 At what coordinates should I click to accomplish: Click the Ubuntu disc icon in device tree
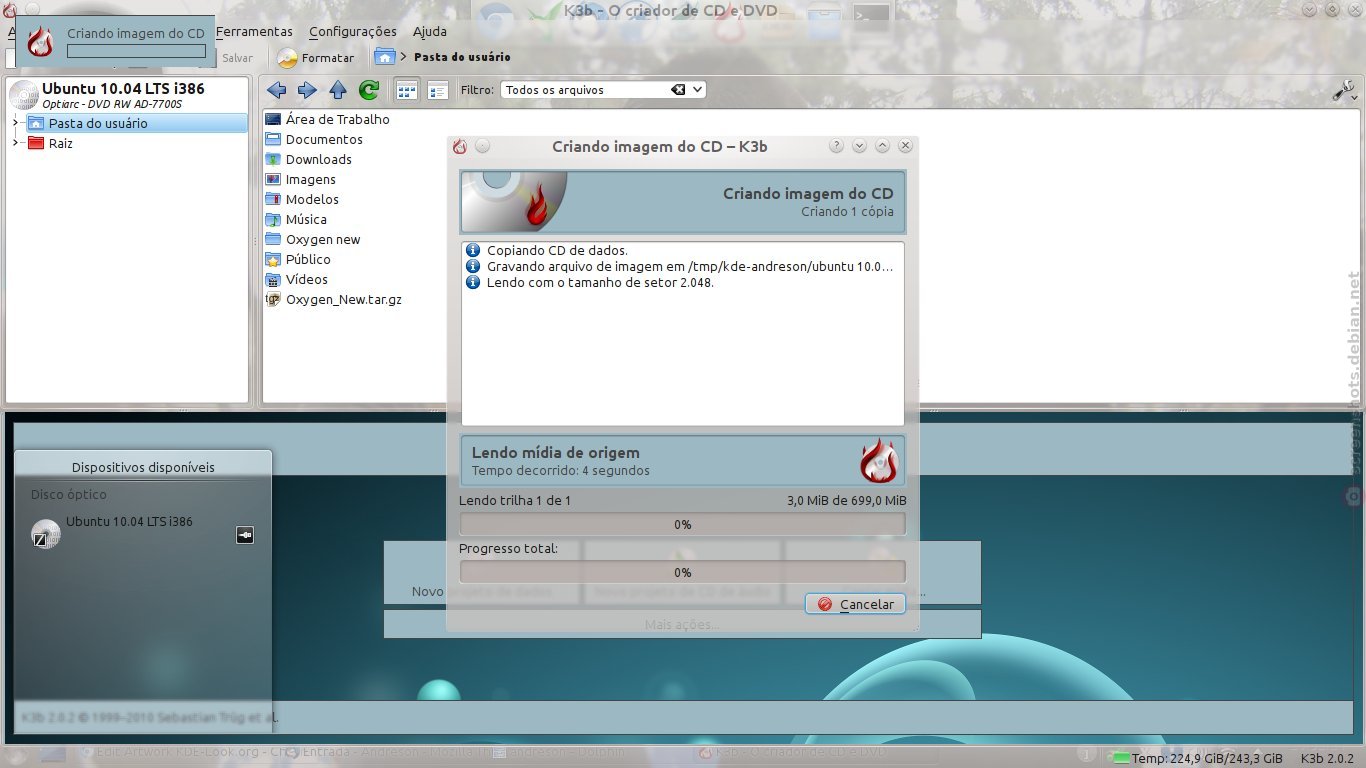pyautogui.click(x=24, y=95)
